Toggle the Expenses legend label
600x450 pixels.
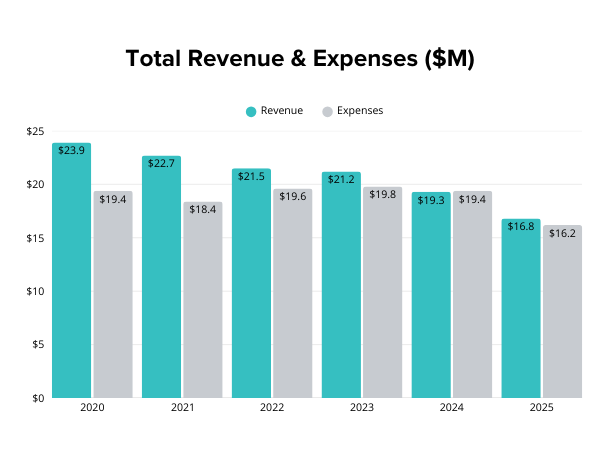(x=359, y=111)
